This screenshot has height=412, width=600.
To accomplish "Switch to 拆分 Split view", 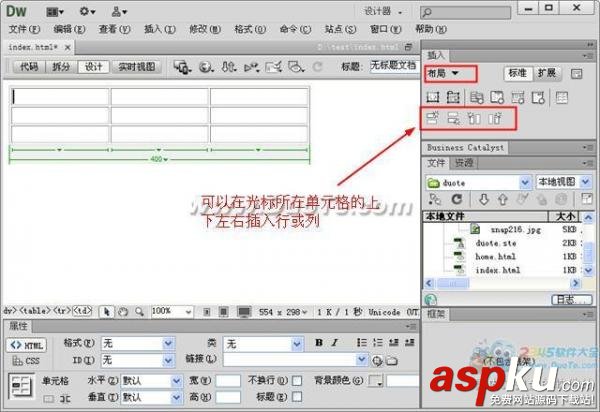I will coord(61,67).
